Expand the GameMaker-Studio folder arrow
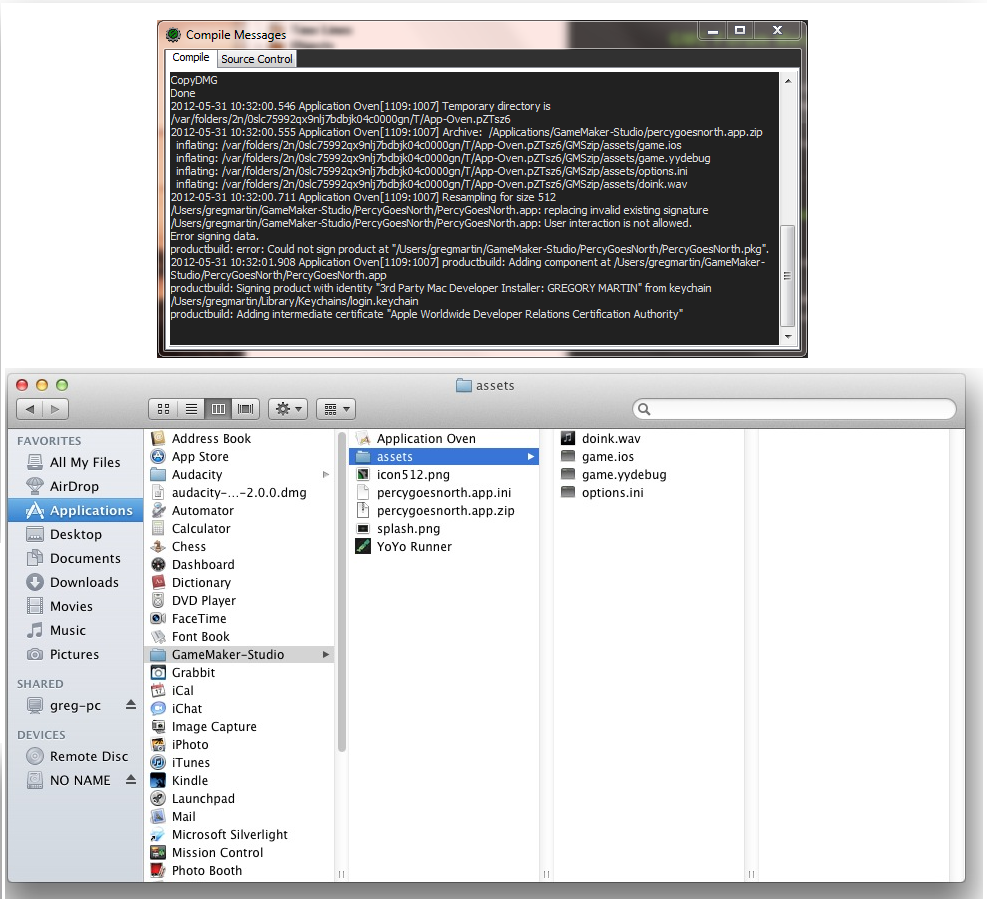 [x=326, y=655]
